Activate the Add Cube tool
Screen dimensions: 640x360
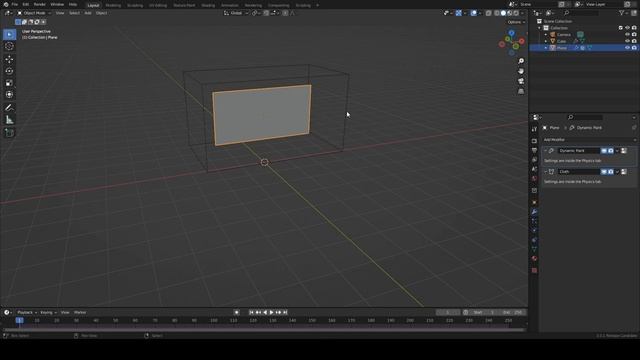click(9, 133)
